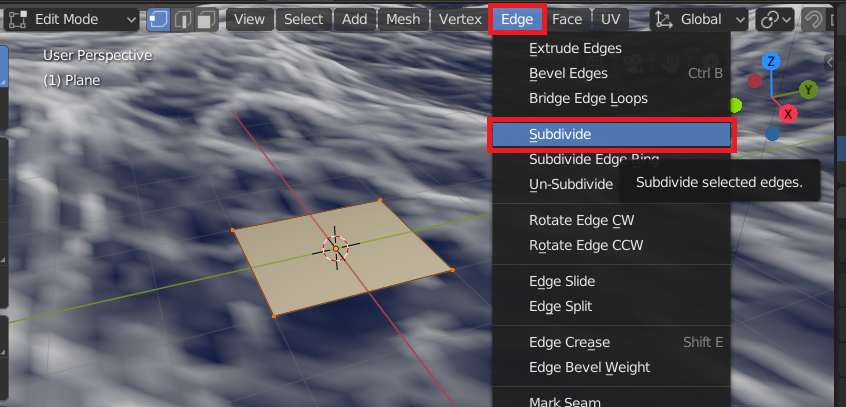Viewport: 846px width, 407px height.
Task: Open the UV menu
Action: 610,19
